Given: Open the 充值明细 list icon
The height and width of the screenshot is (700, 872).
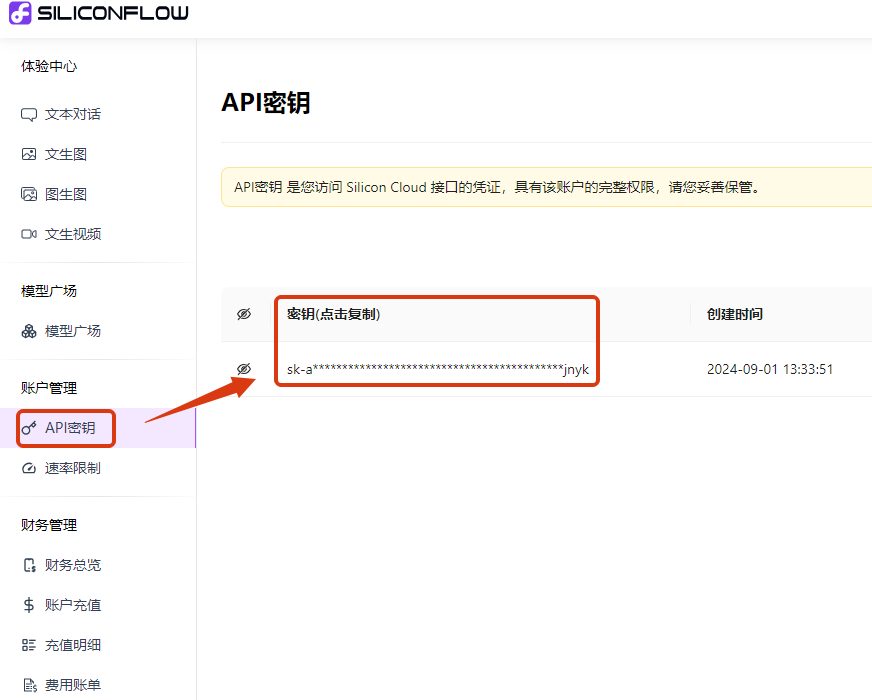Looking at the screenshot, I should pyautogui.click(x=29, y=645).
